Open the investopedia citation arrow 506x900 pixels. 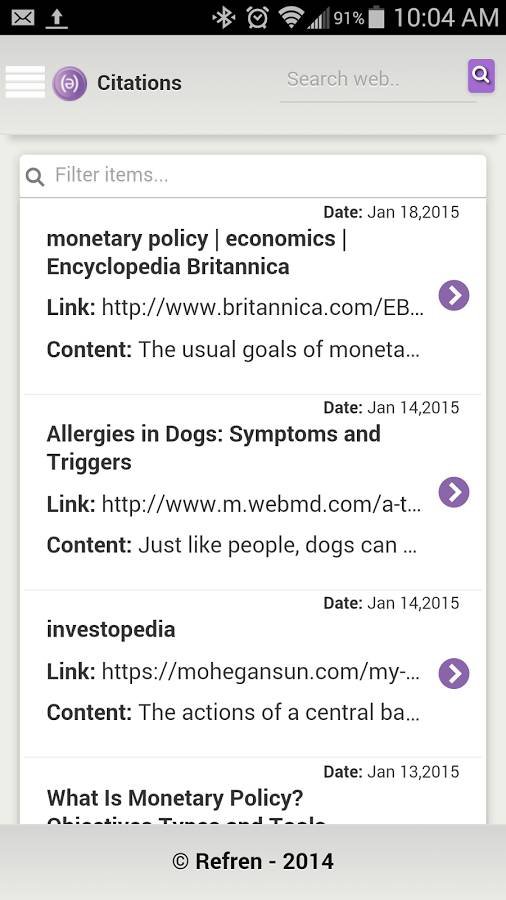[x=454, y=673]
